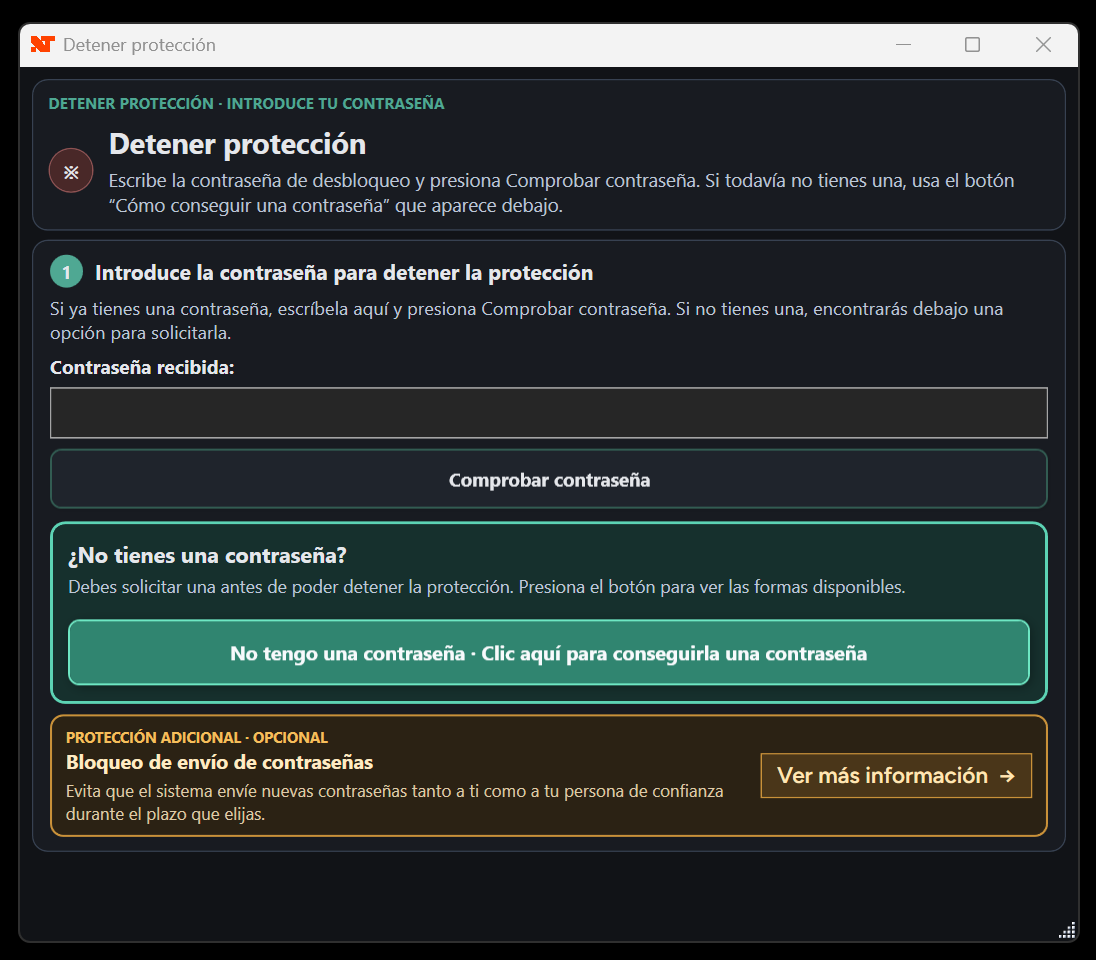Screen dimensions: 1096x960
Task: Click the No tengo una contraseña button
Action: click(549, 653)
